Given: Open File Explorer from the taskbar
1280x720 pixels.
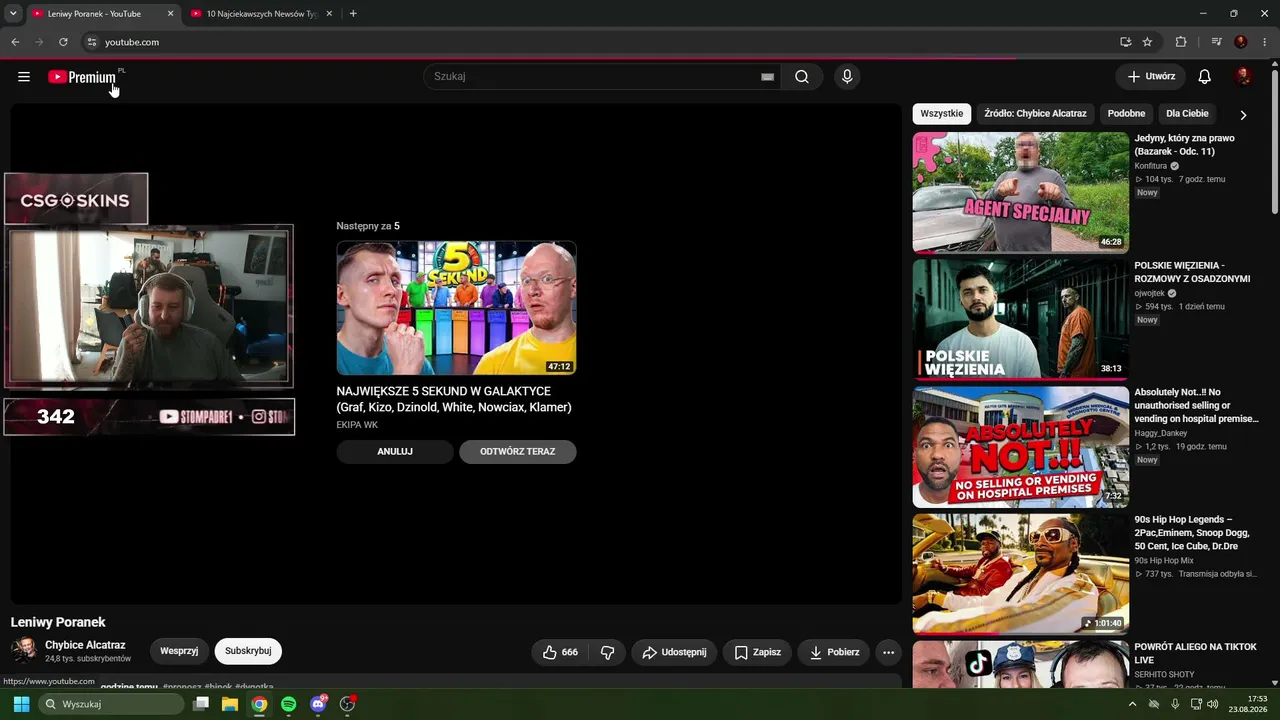Looking at the screenshot, I should (x=230, y=704).
